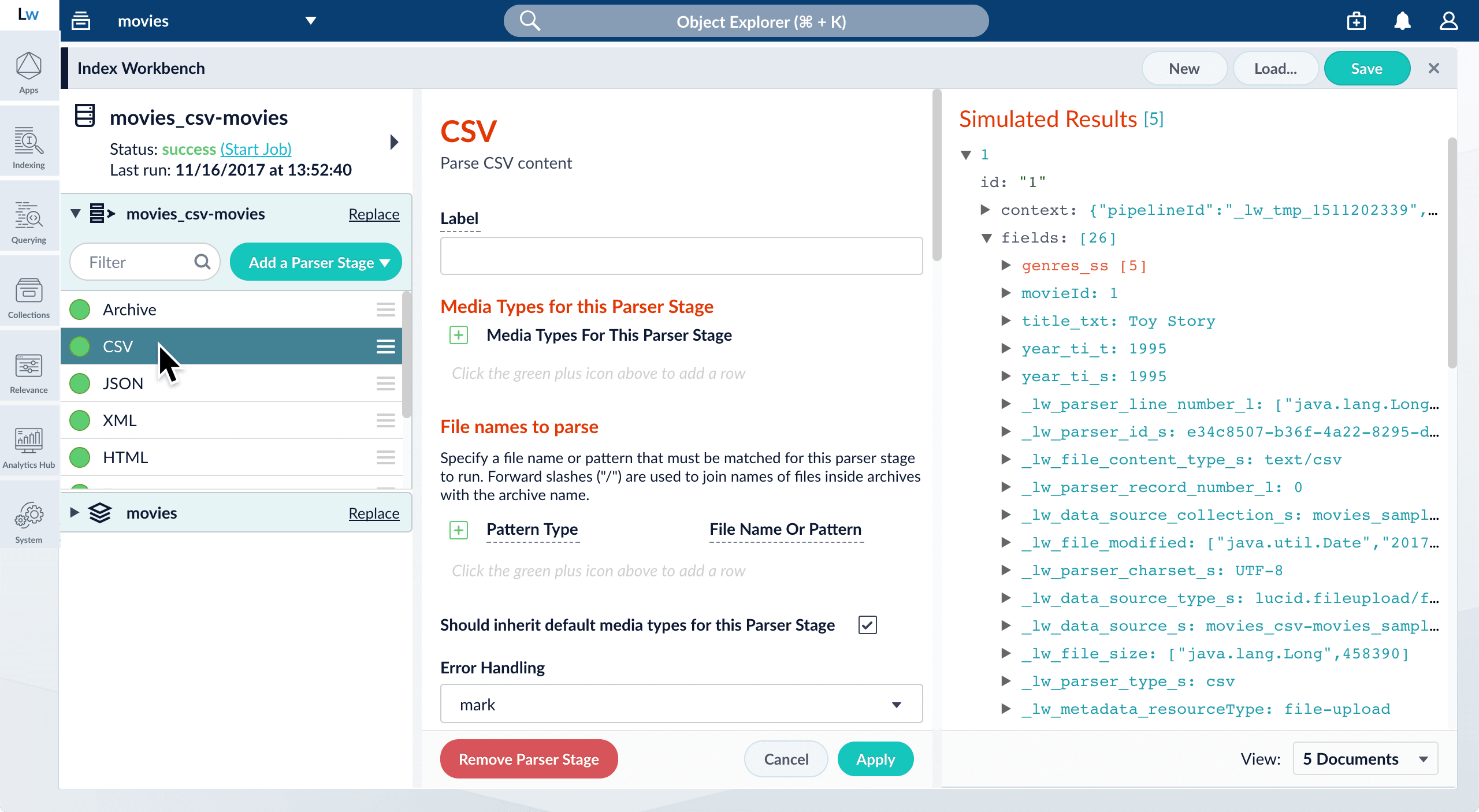
Task: Click the Object Explorer search magnifier icon
Action: 529,21
